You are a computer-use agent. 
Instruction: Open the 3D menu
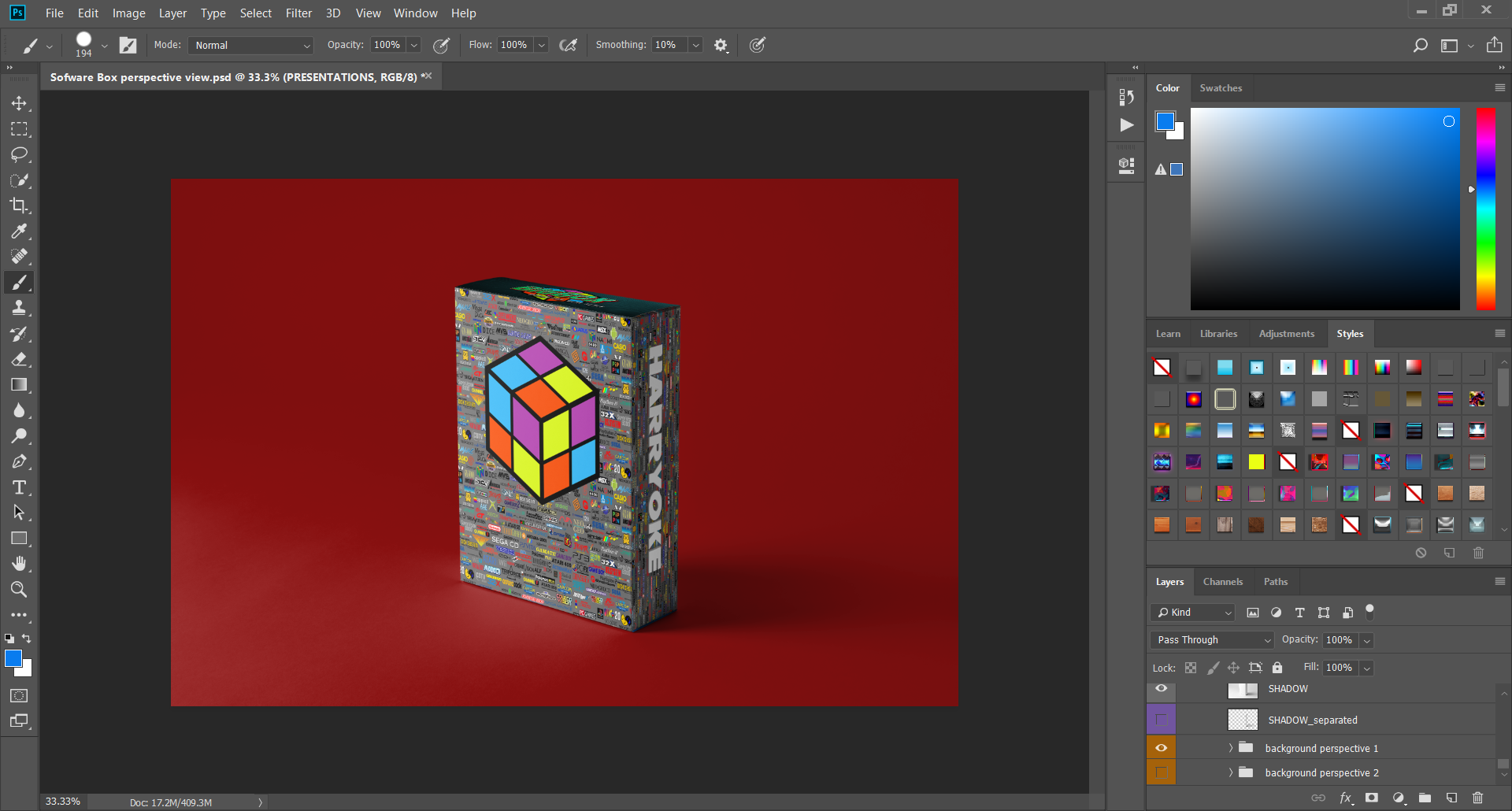click(x=333, y=13)
